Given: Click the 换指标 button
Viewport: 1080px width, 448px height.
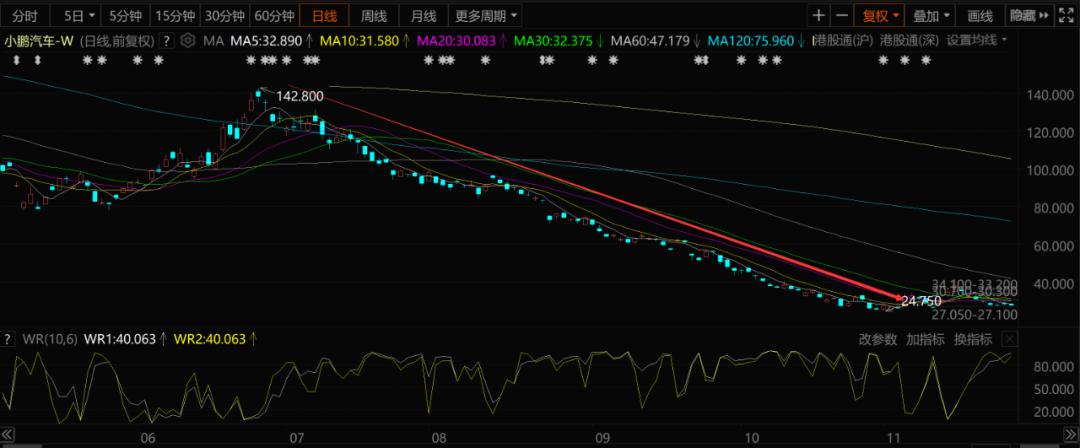Looking at the screenshot, I should click(x=972, y=339).
